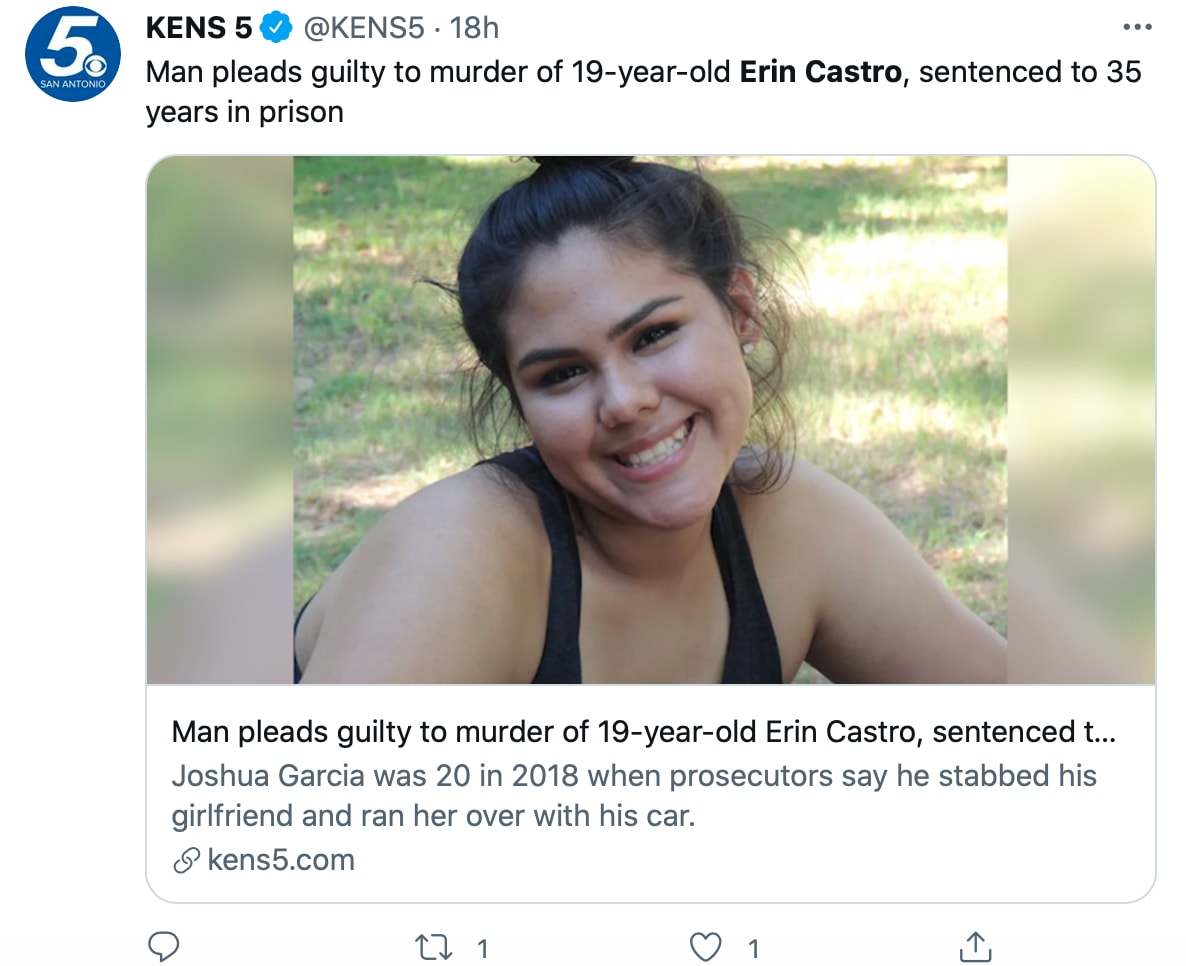Viewport: 1186px width, 966px height.
Task: Click the chain link icon beside kens5.com
Action: coord(186,860)
